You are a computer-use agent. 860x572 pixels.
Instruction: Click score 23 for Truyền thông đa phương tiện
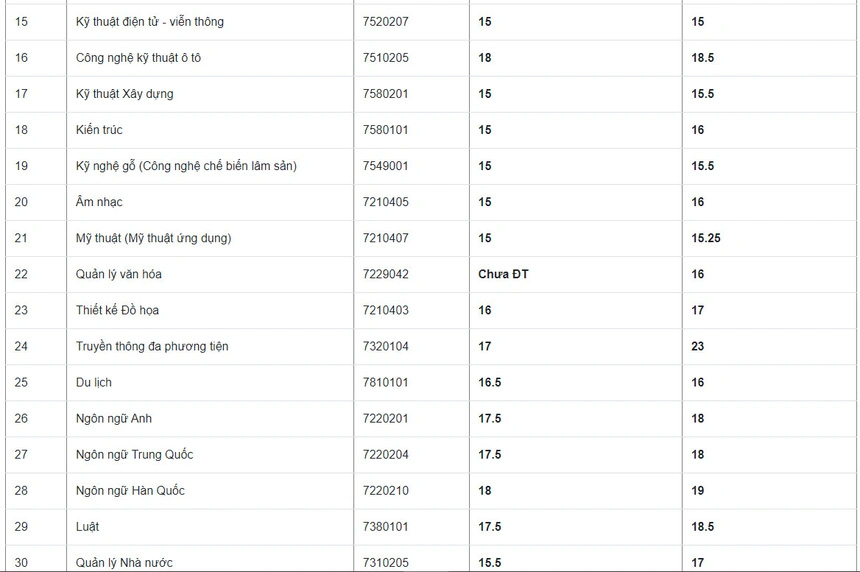tap(697, 346)
